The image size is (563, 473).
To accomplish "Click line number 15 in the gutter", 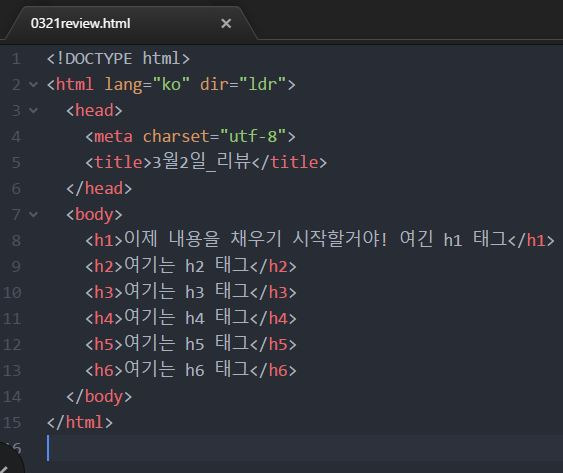I will pyautogui.click(x=12, y=423).
